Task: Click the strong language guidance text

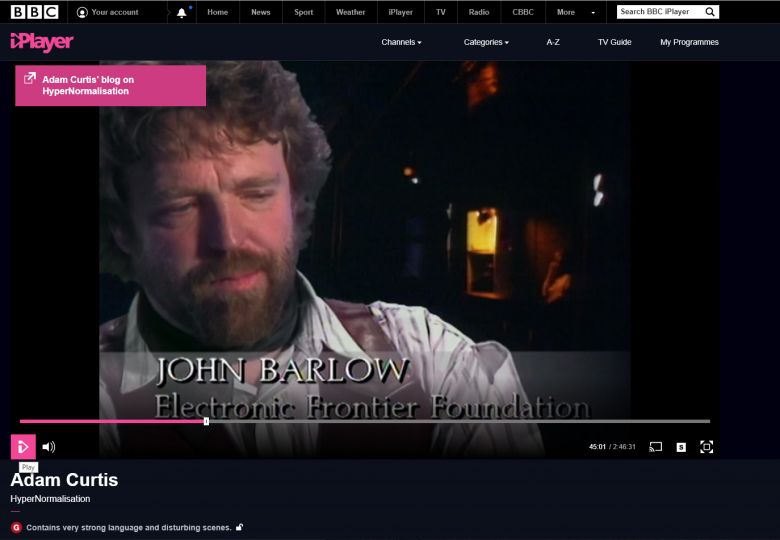Action: [x=129, y=528]
